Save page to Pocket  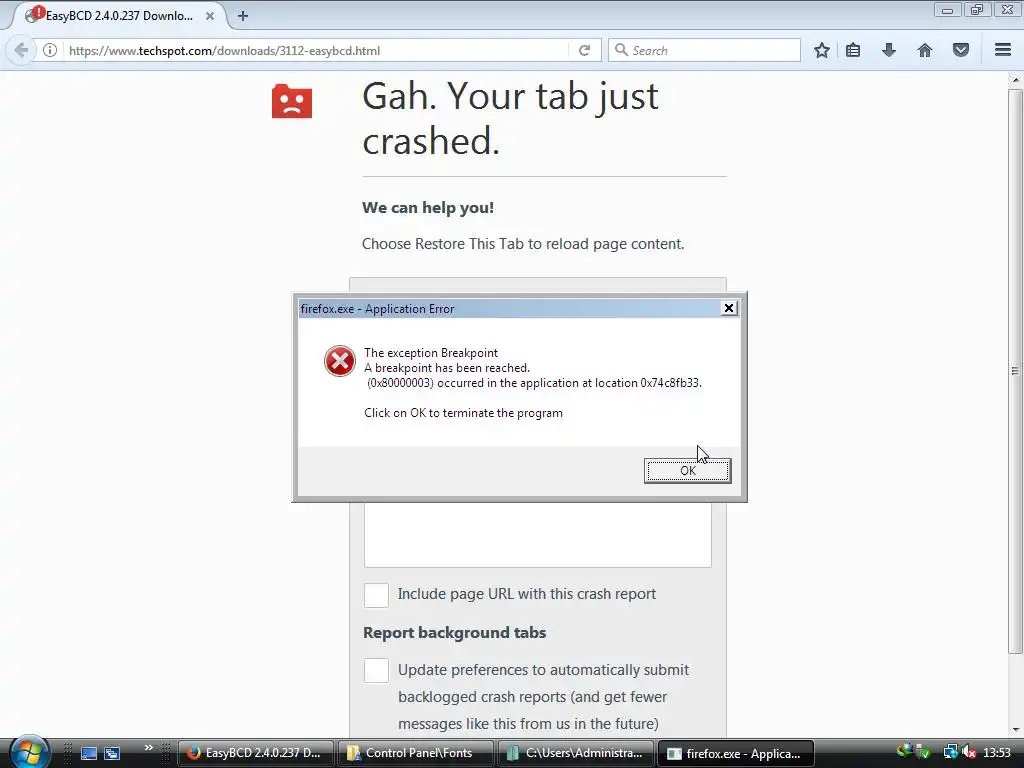(x=960, y=50)
